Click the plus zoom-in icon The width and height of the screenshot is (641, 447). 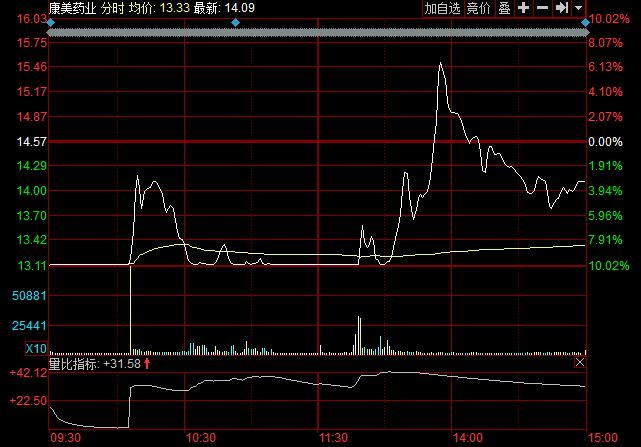click(523, 8)
